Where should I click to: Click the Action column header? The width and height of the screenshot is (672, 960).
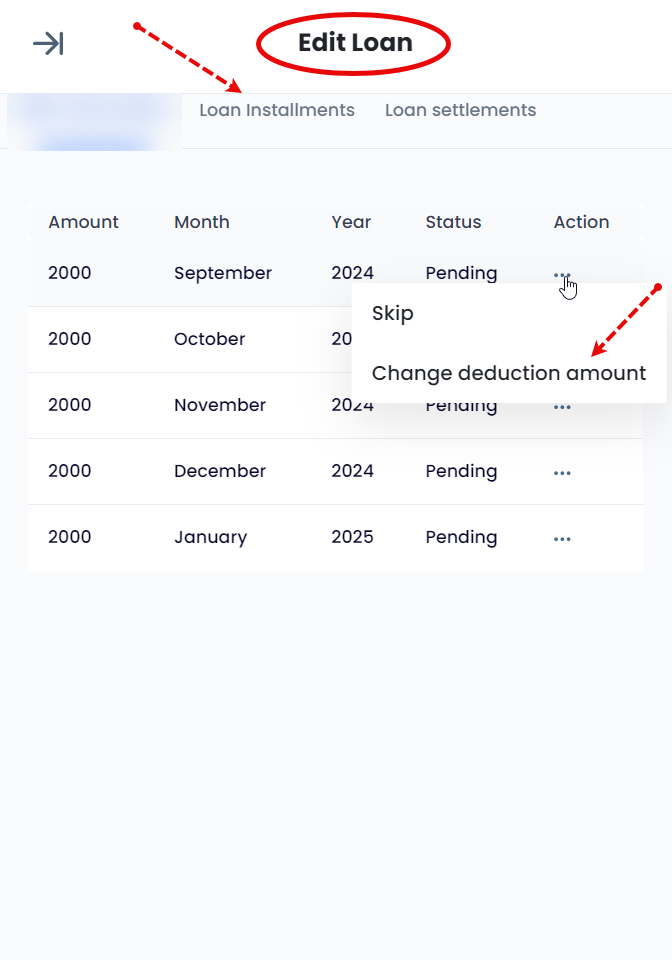[581, 222]
